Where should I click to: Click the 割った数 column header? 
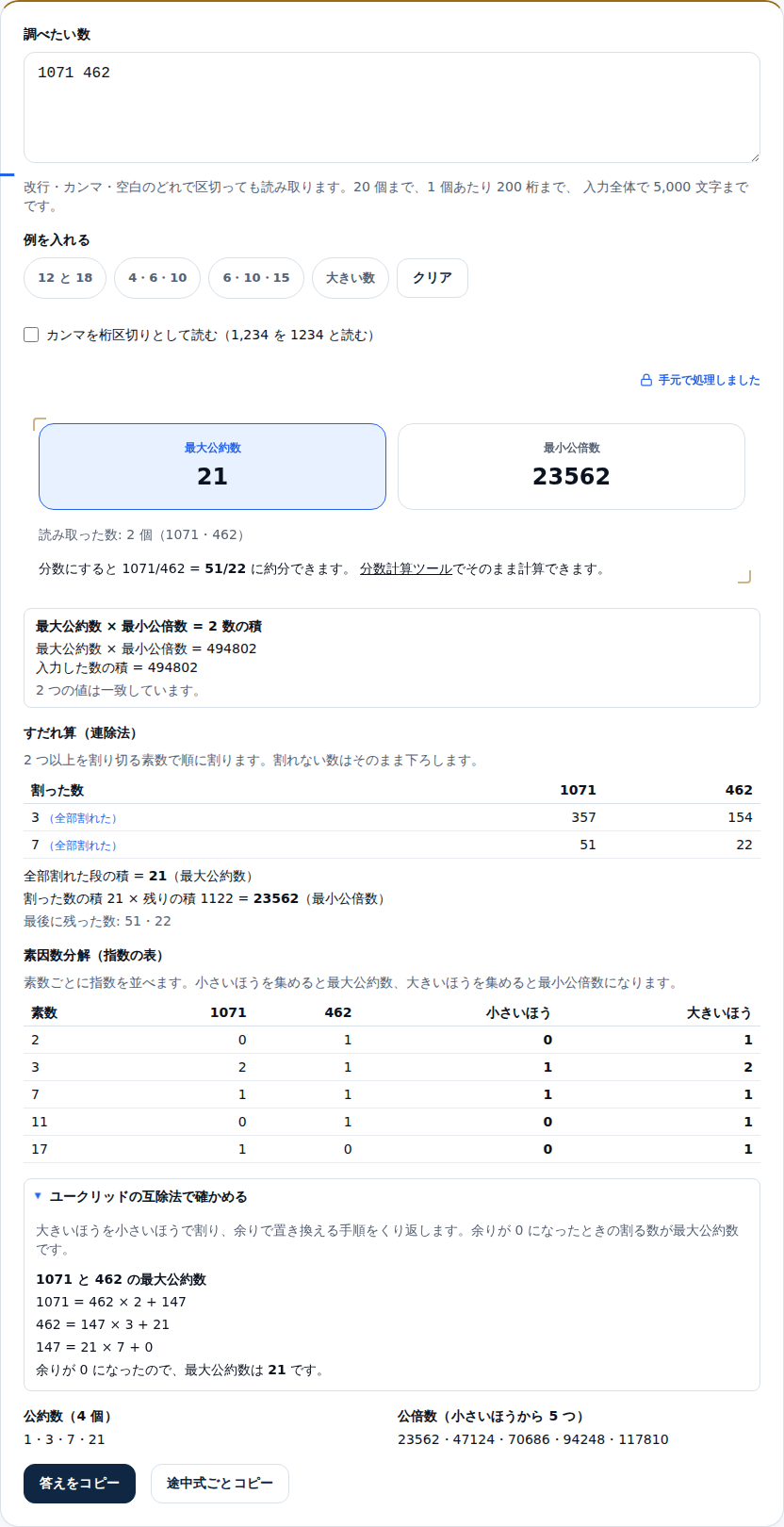point(57,791)
